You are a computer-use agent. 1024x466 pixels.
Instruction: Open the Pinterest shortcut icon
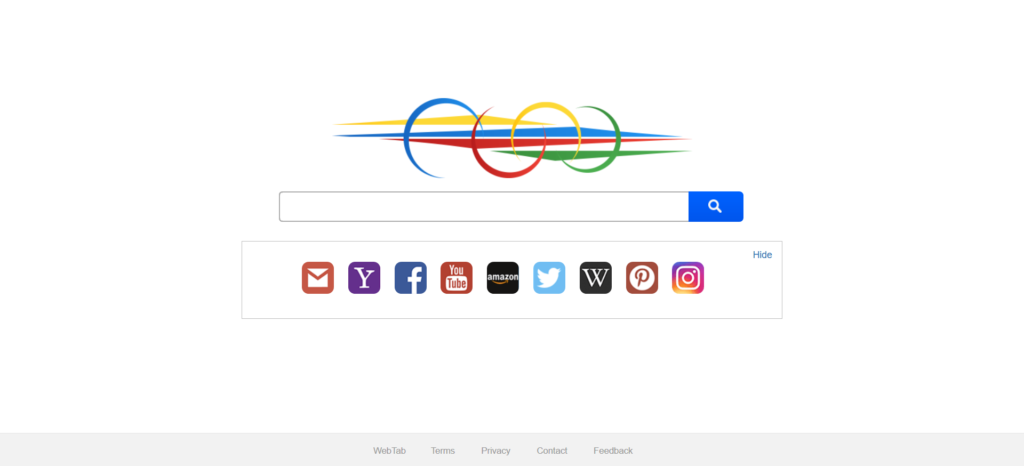click(642, 278)
